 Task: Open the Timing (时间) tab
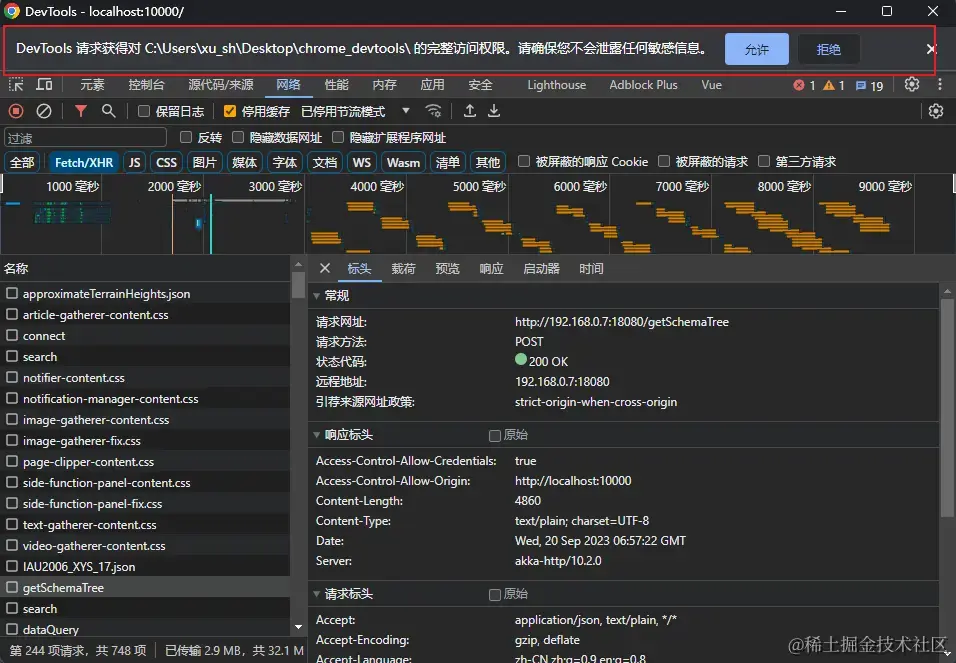point(591,268)
